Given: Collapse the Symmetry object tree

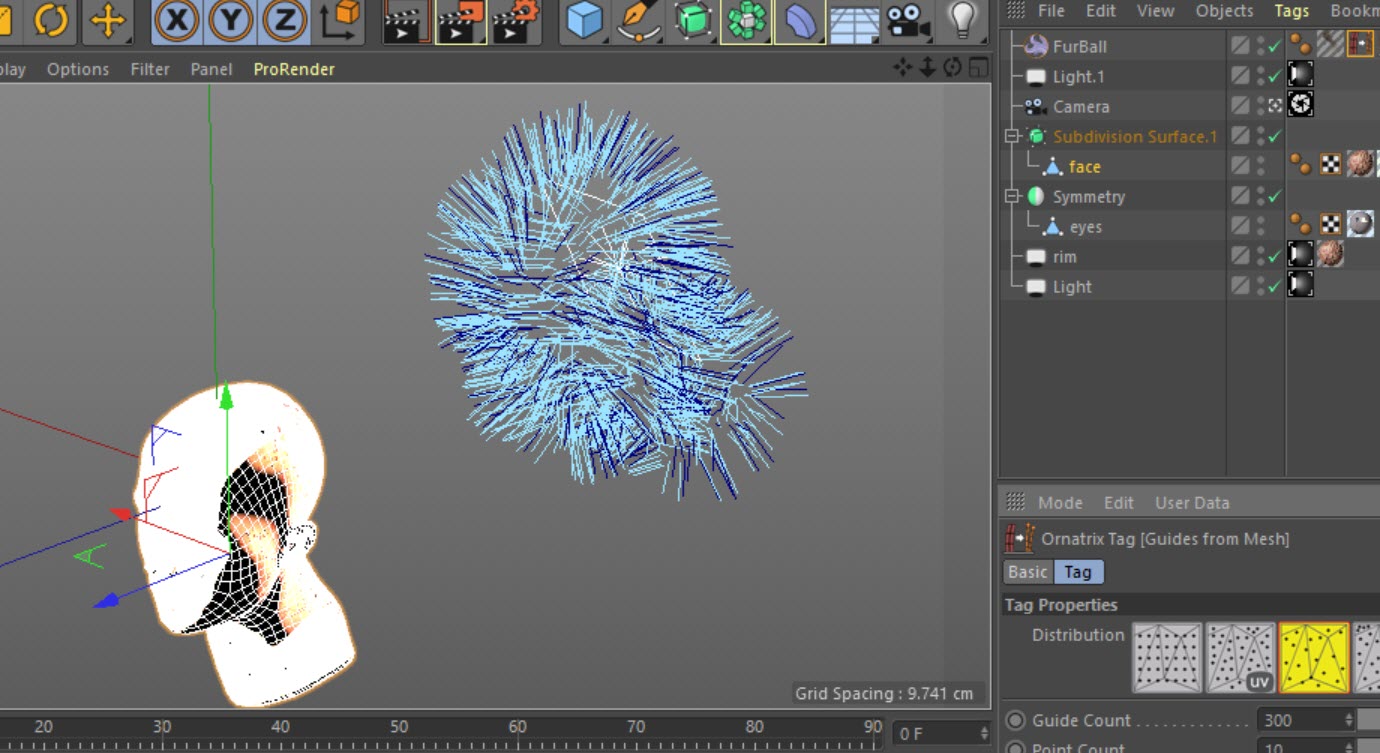Looking at the screenshot, I should (x=1012, y=197).
